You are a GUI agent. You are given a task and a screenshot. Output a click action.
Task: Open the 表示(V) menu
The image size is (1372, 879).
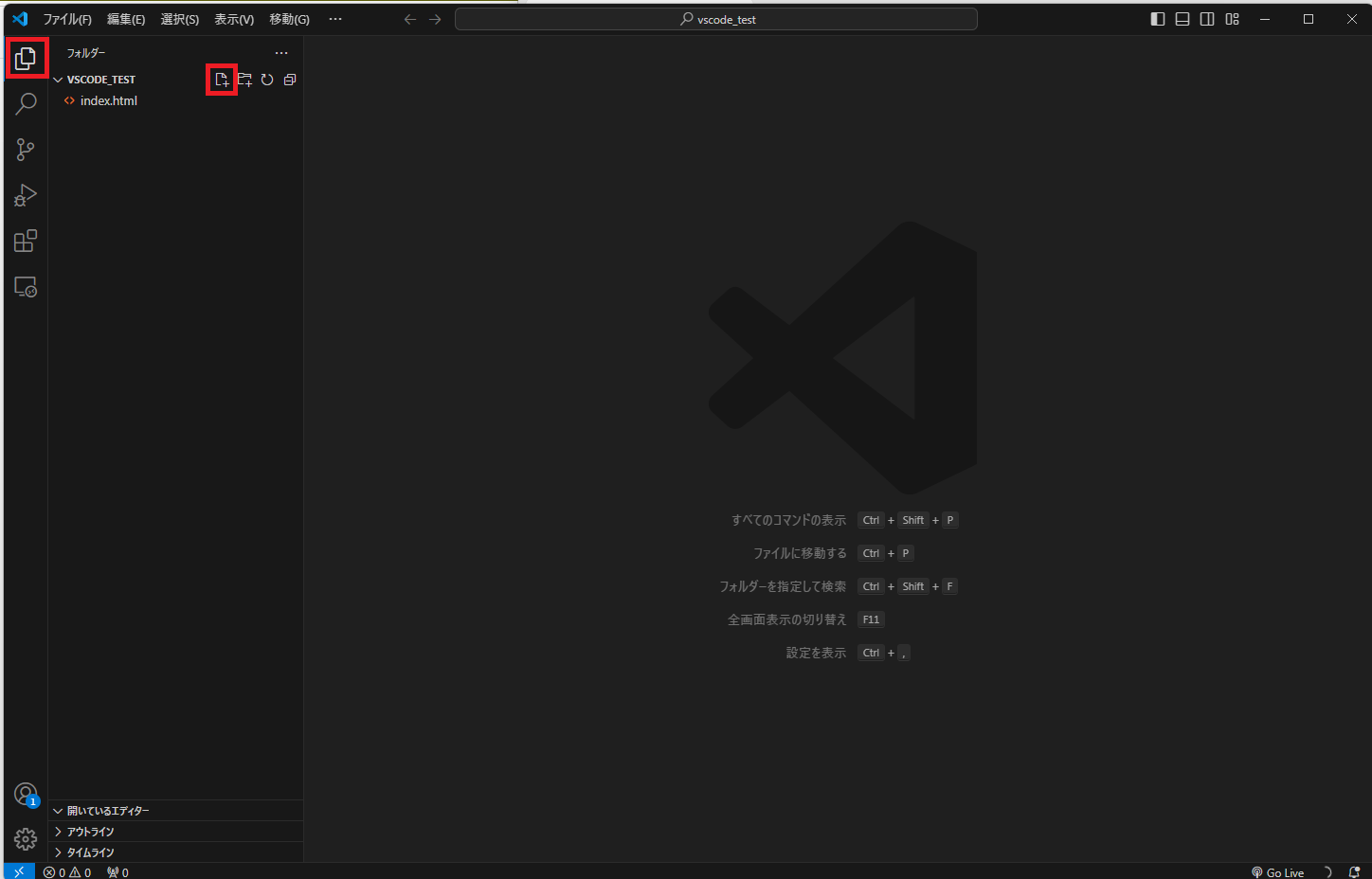coord(234,19)
